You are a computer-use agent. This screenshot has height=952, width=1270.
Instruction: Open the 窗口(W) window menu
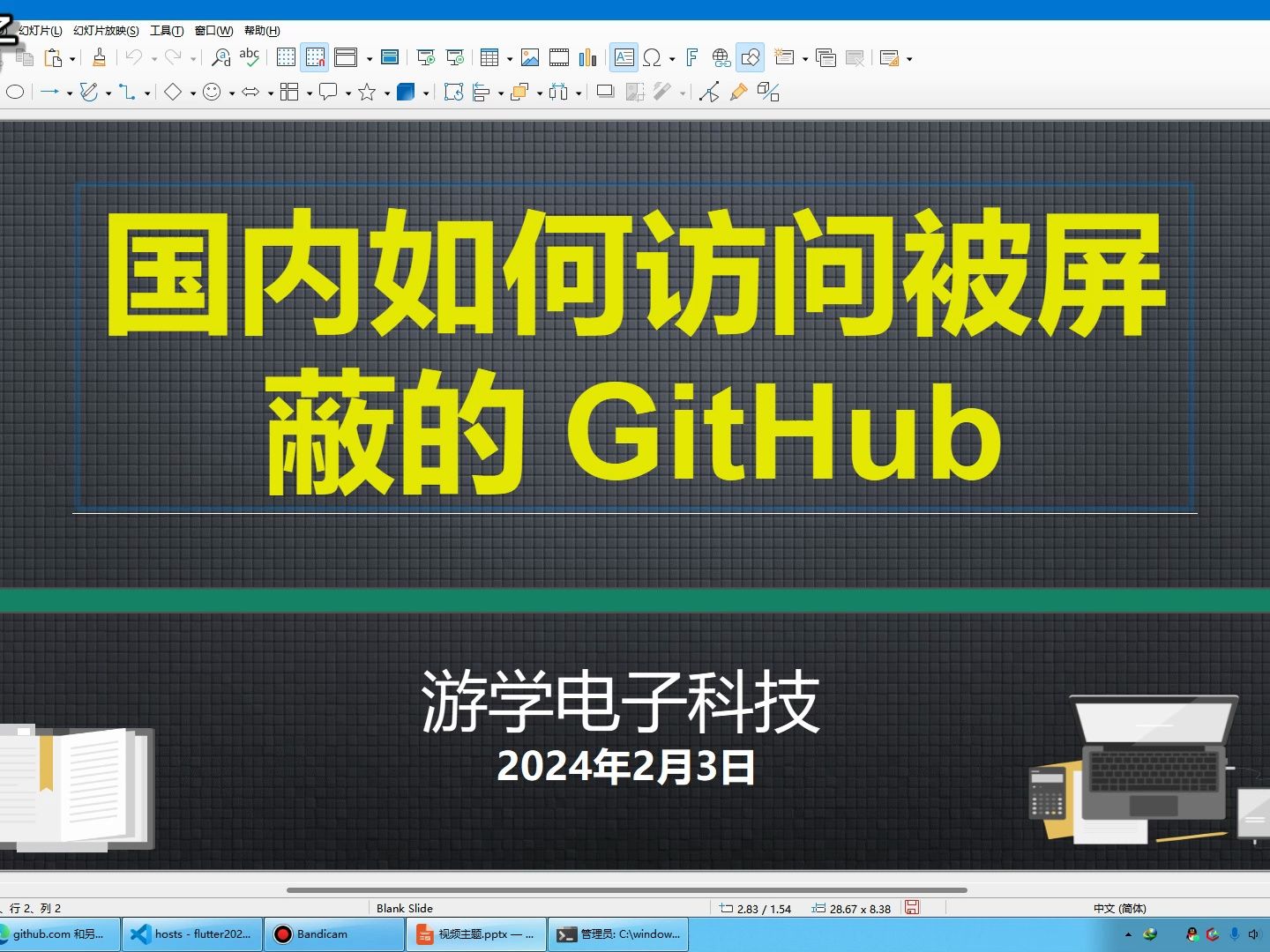click(213, 31)
